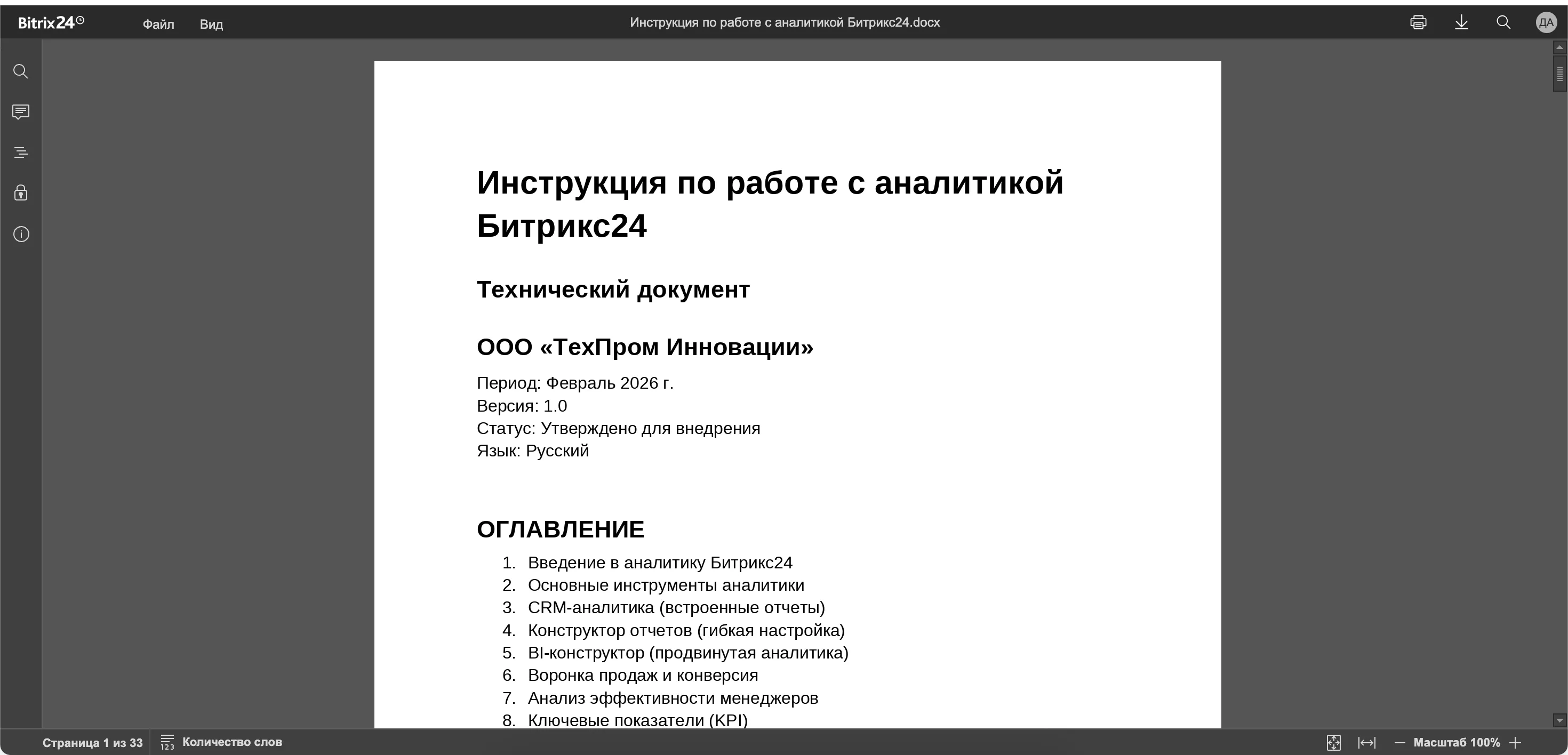The width and height of the screenshot is (1568, 755).
Task: Click contents item BI-конструктор (продвинутая аналитика)
Action: [688, 653]
